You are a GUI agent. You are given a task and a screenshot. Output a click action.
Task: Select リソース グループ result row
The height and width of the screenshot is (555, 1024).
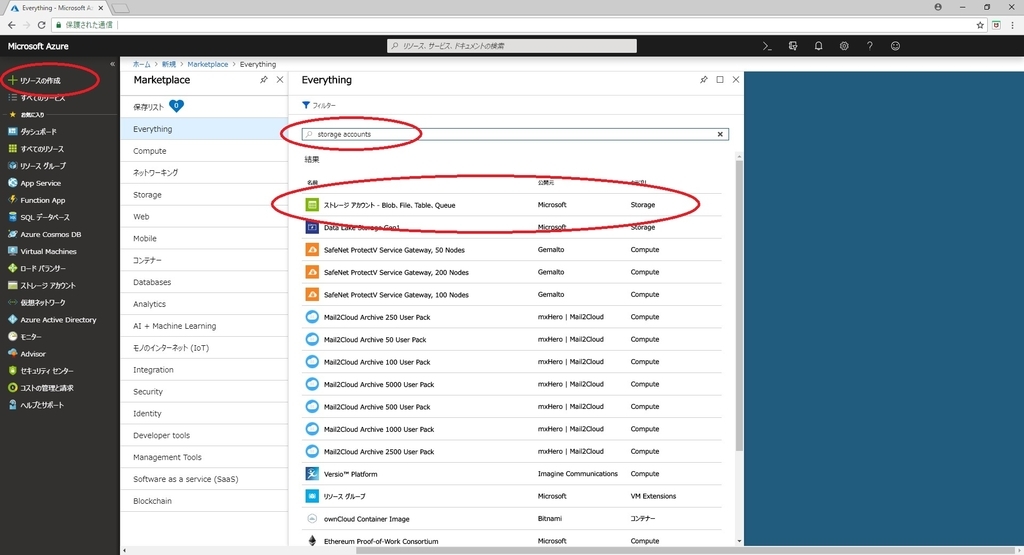point(512,496)
